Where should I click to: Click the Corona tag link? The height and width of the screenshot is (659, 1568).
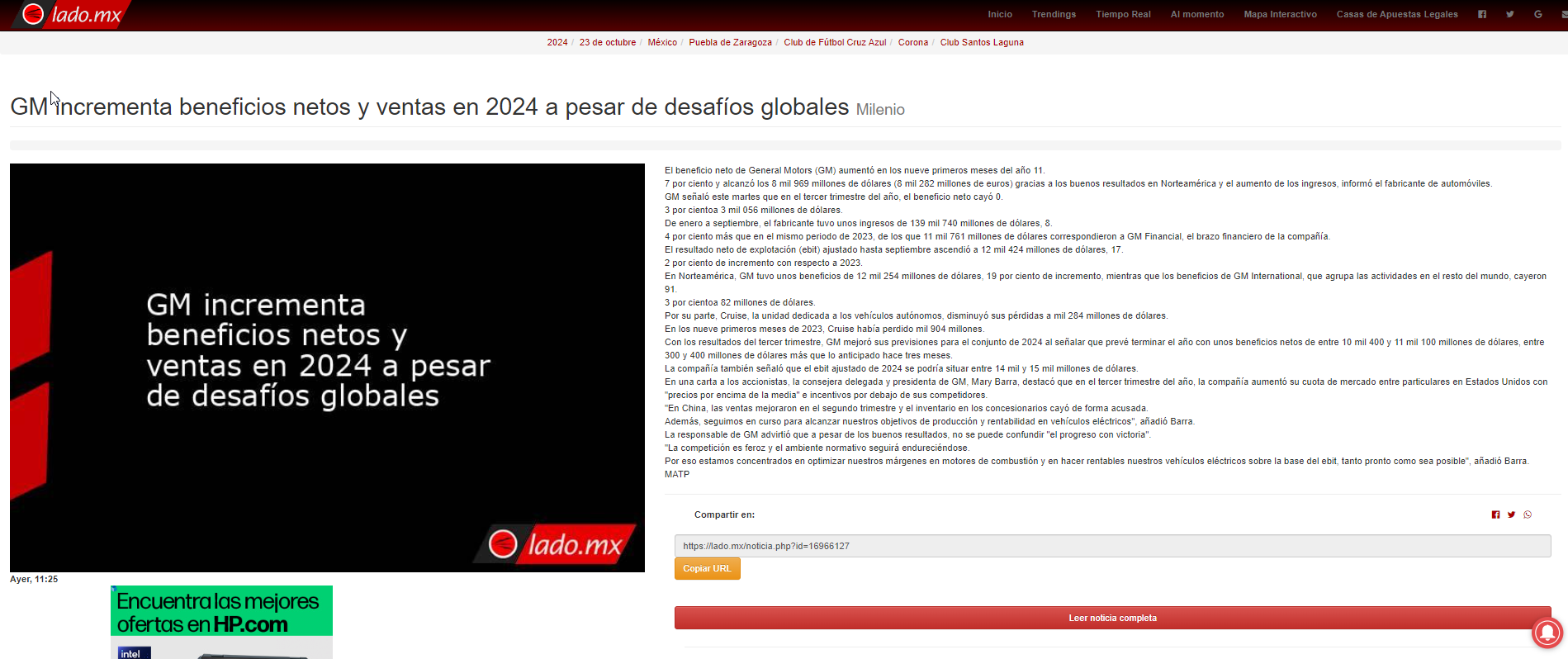913,42
